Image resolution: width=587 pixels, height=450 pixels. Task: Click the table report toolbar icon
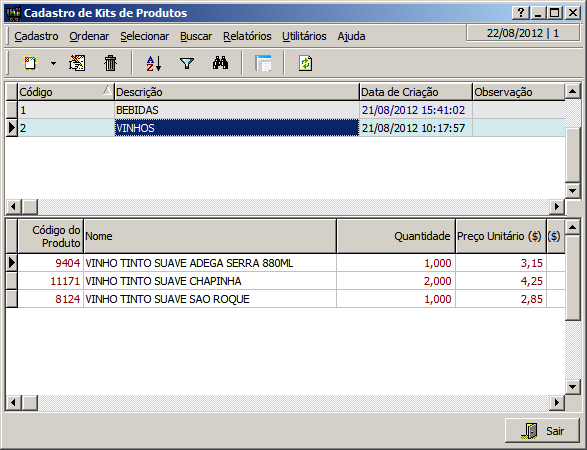tap(263, 63)
